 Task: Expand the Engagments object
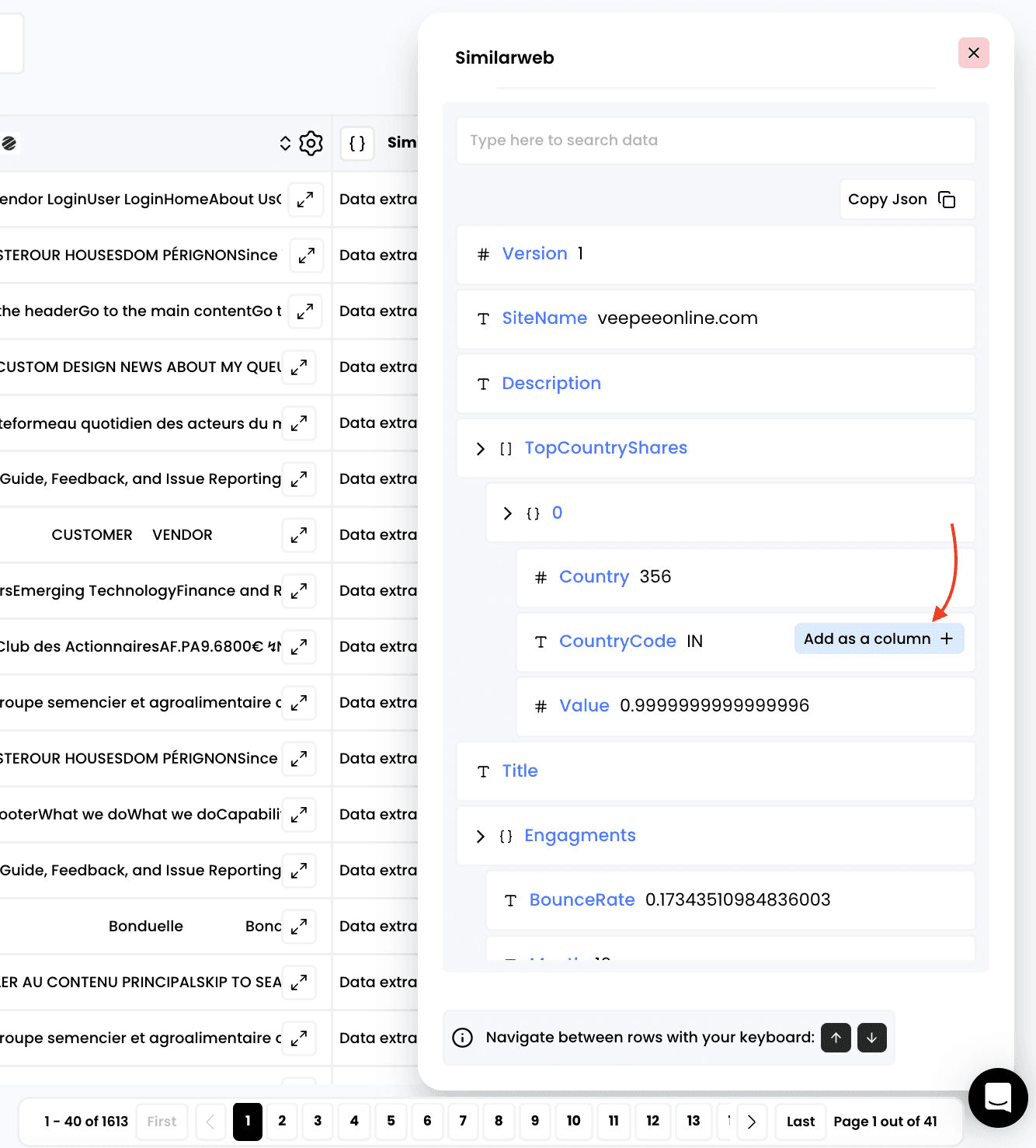pyautogui.click(x=481, y=837)
